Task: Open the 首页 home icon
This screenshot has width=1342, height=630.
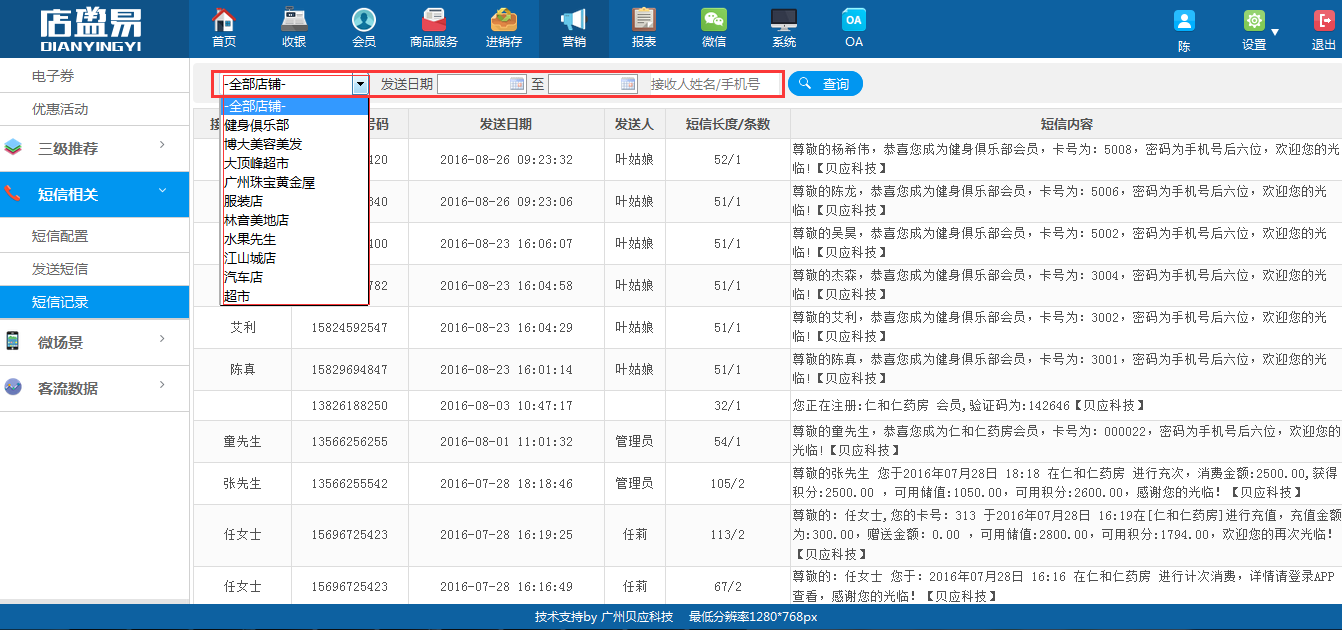Action: (x=224, y=20)
